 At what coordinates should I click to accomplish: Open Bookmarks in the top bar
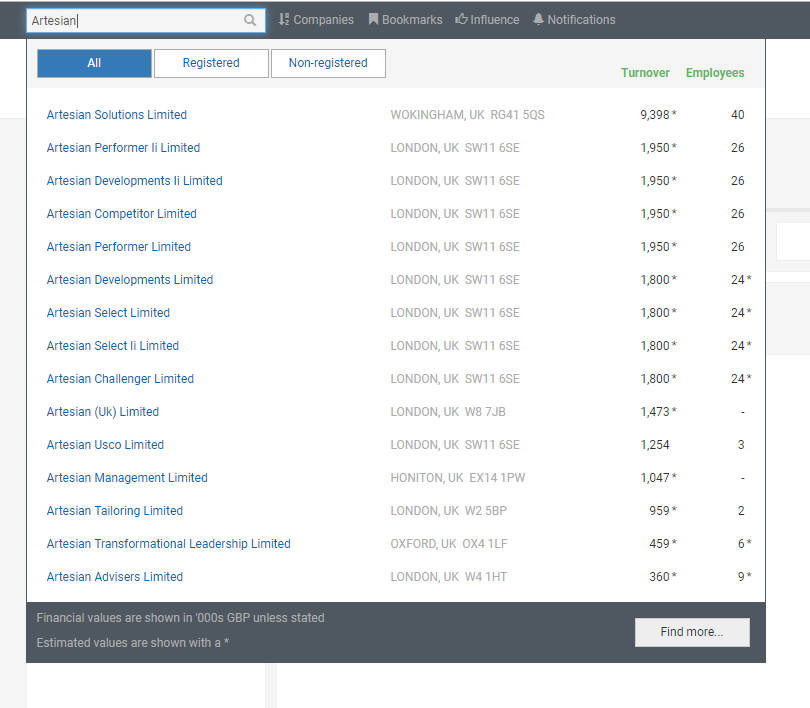tap(405, 20)
